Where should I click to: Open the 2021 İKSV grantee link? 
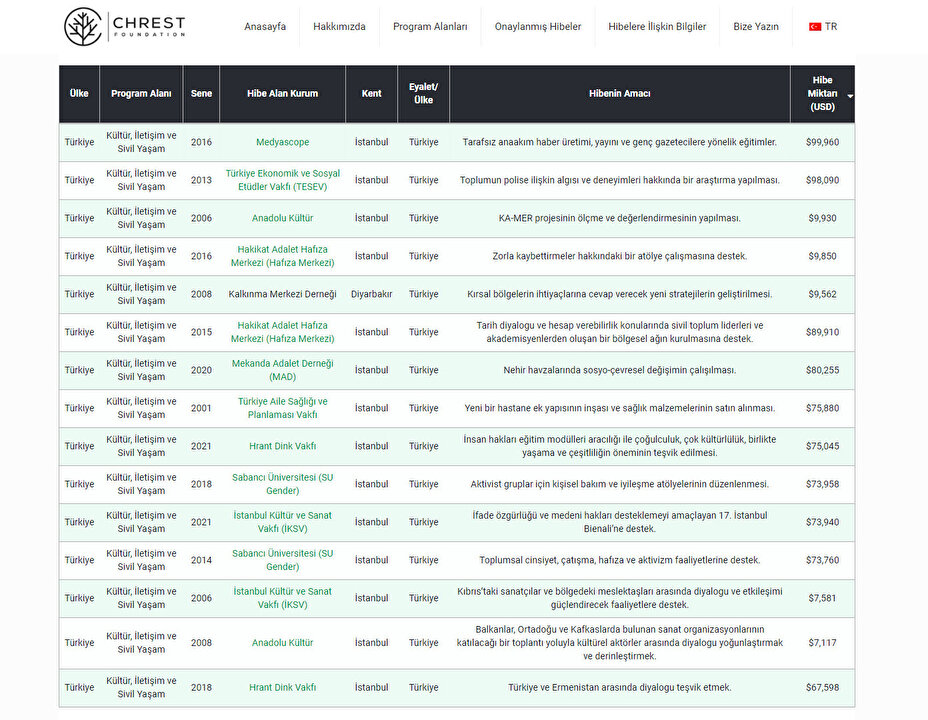[282, 522]
